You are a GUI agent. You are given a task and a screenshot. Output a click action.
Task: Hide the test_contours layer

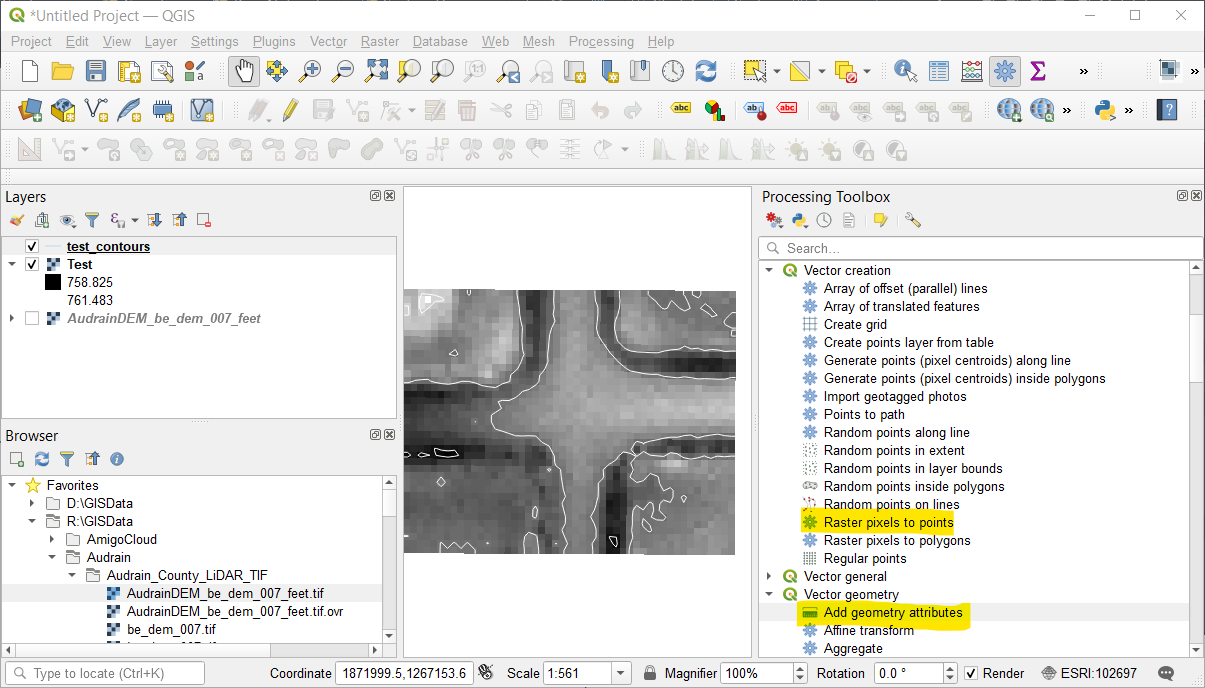click(x=31, y=246)
